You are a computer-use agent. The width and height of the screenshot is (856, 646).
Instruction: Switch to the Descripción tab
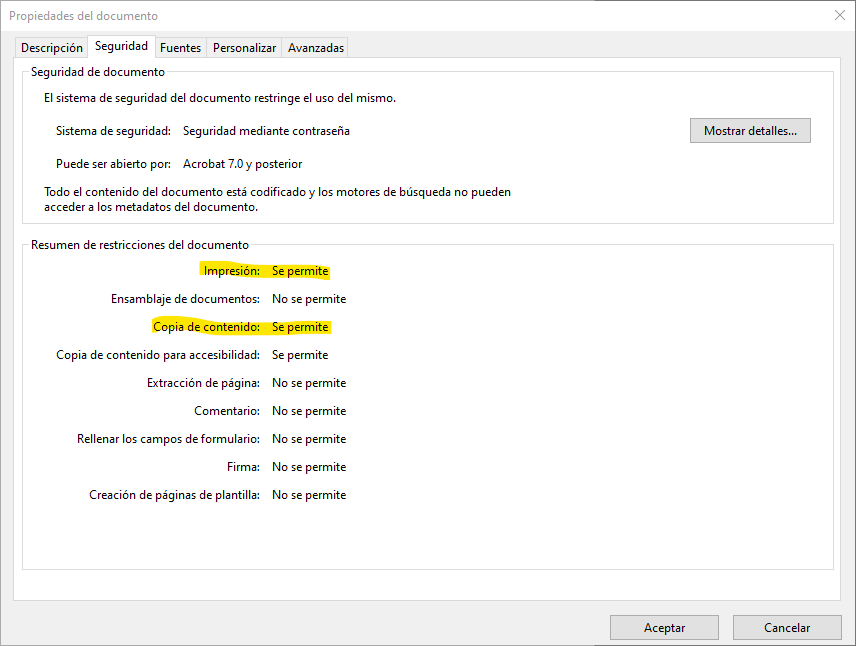(52, 47)
